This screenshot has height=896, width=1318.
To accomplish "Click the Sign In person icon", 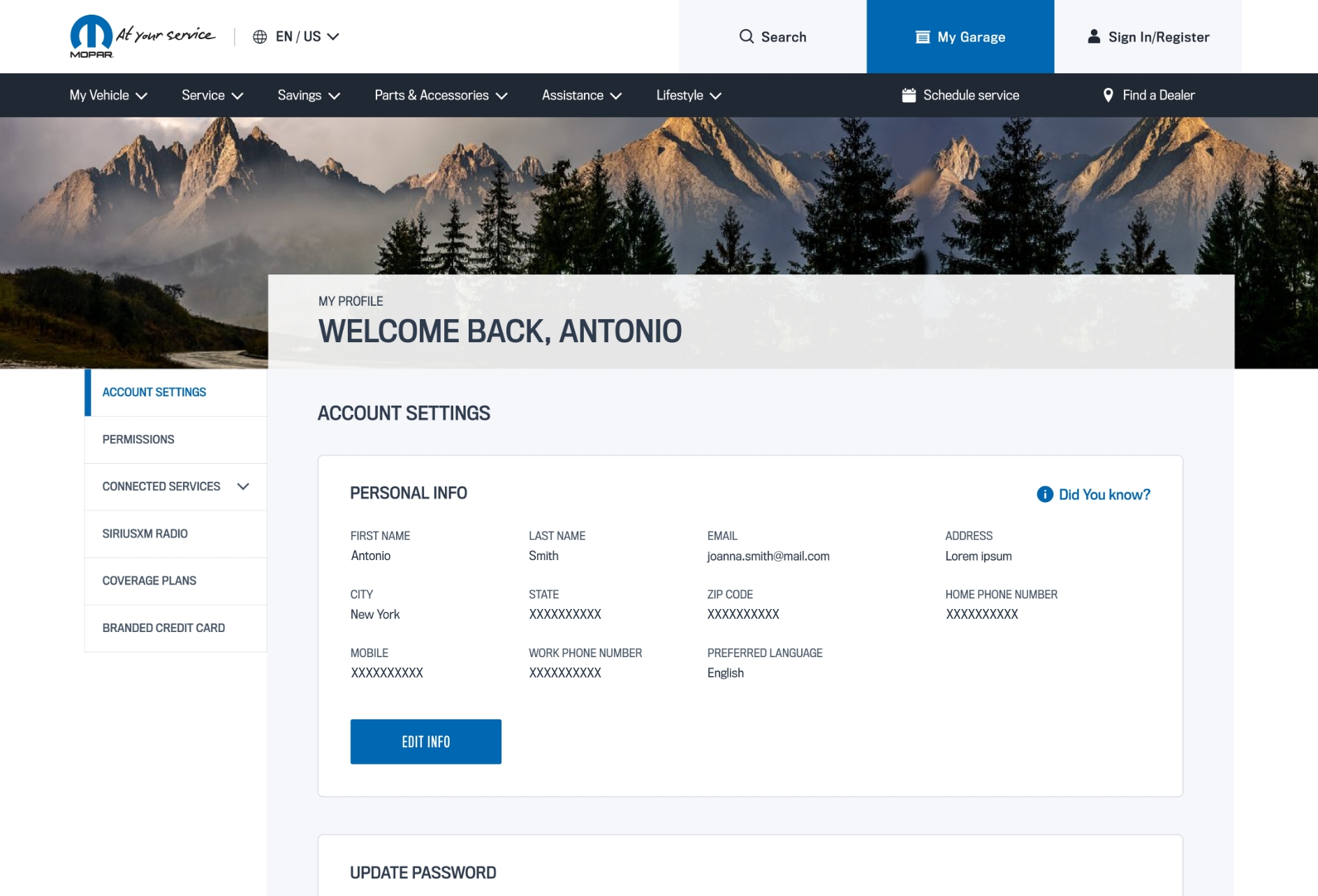I will [x=1094, y=37].
